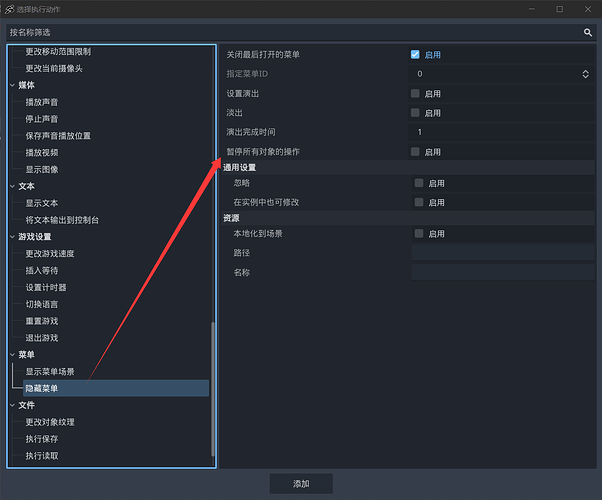602x500 pixels.
Task: Select the 显示菜单场景 action
Action: tap(50, 371)
